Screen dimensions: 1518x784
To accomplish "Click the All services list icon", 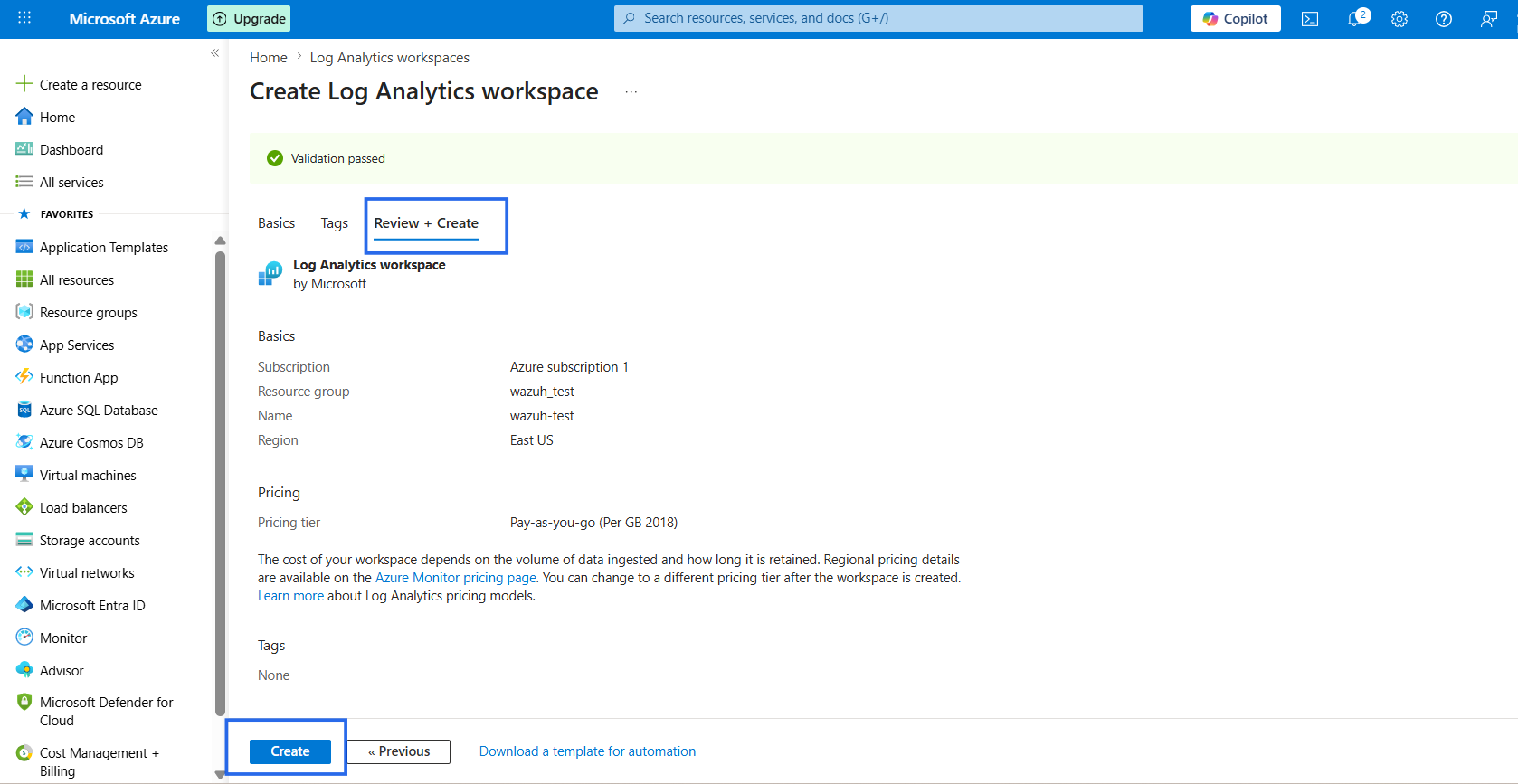I will (x=24, y=182).
